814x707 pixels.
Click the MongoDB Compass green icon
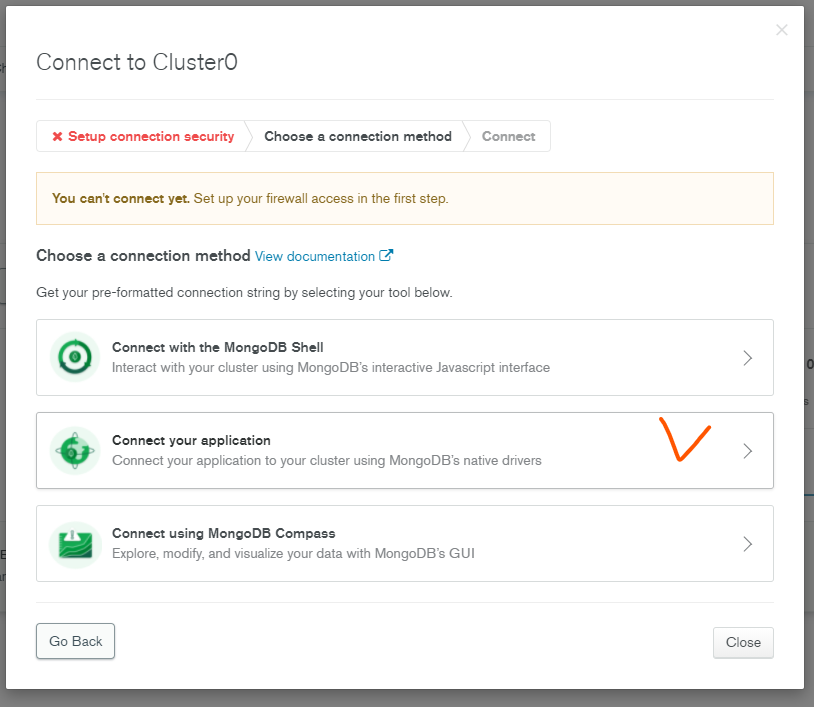(x=75, y=544)
